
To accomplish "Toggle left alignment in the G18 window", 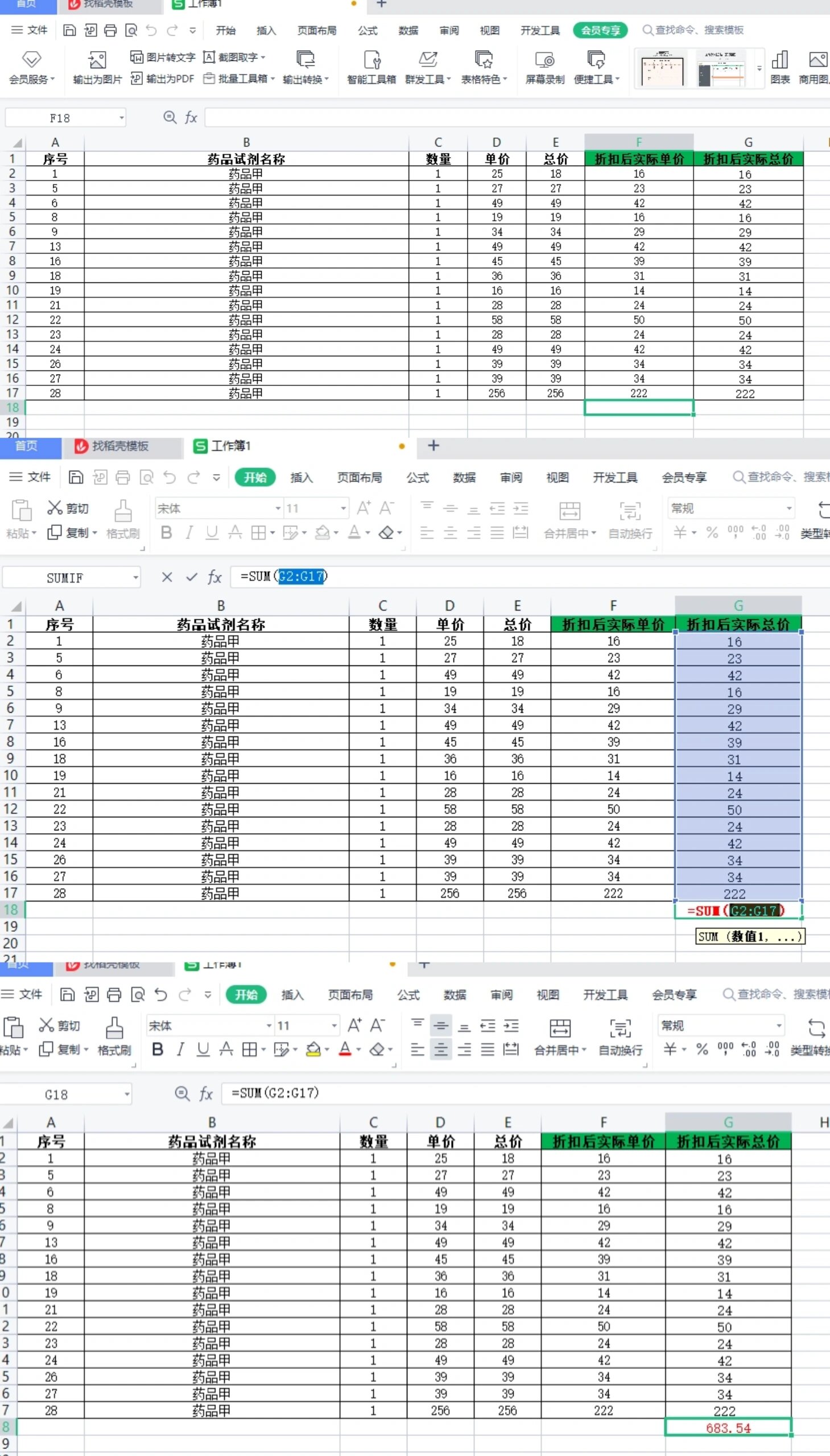I will coord(418,1050).
